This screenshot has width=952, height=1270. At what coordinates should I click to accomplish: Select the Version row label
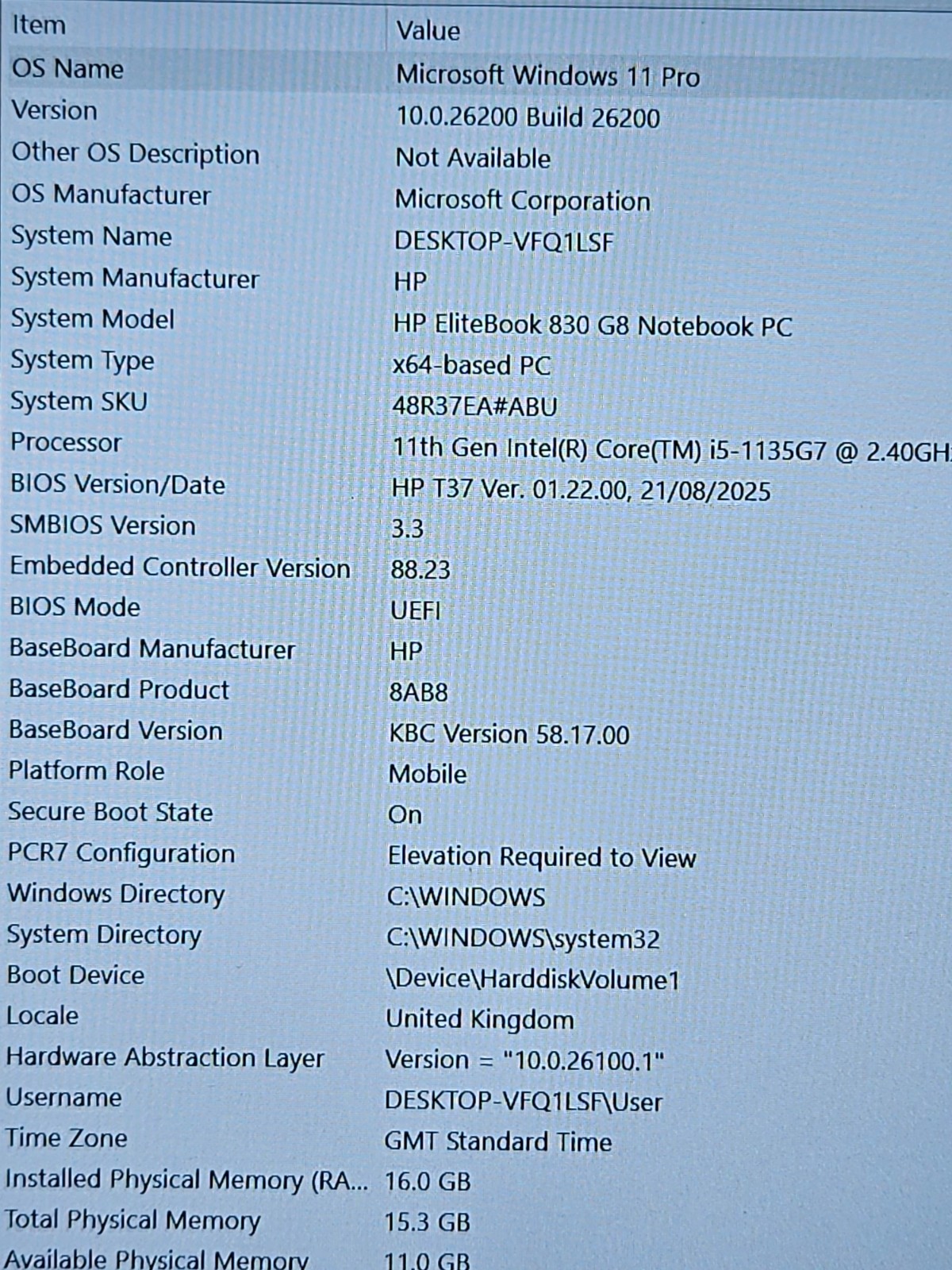(x=54, y=110)
